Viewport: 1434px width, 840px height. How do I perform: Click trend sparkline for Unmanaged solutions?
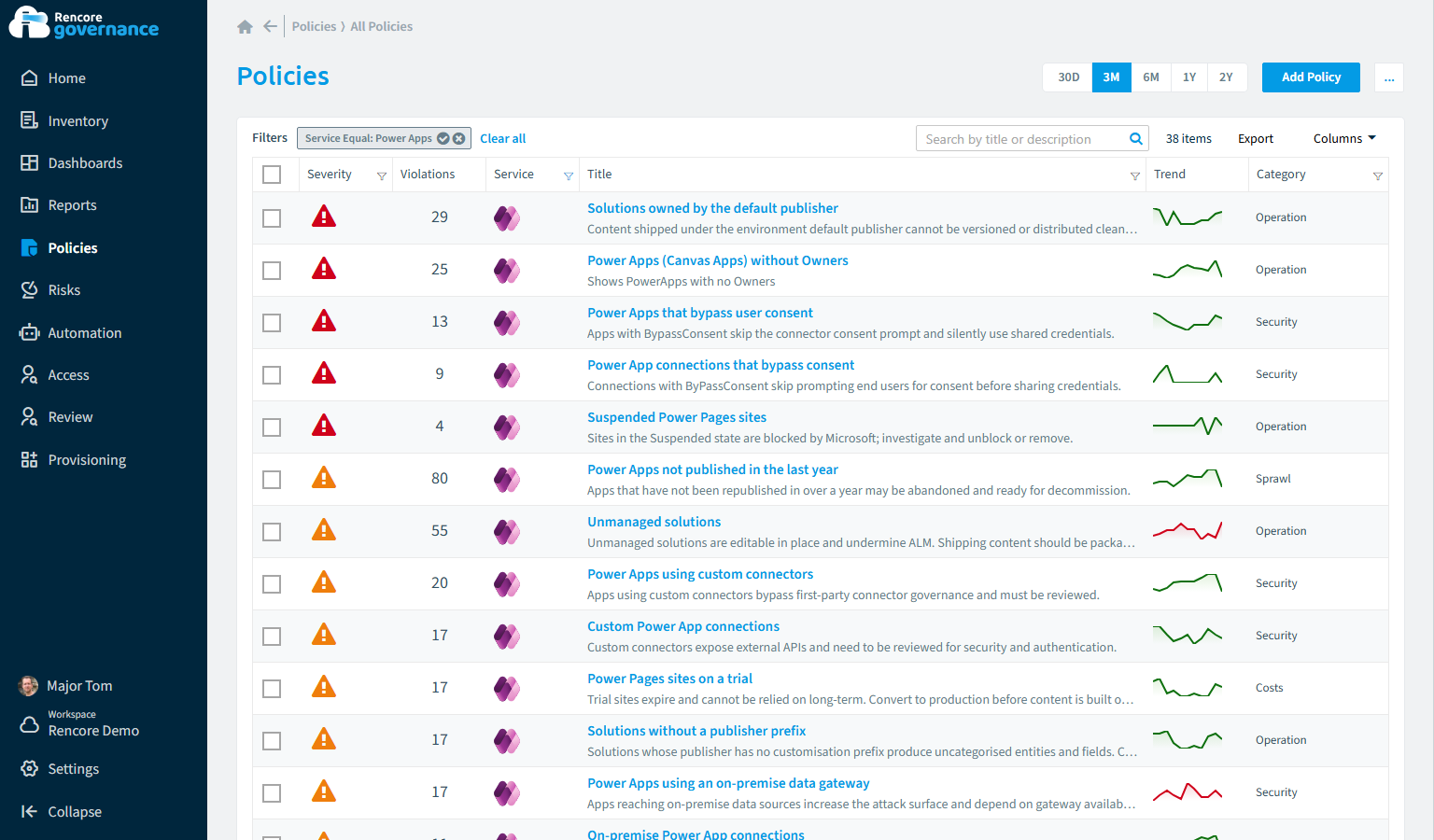click(x=1188, y=531)
